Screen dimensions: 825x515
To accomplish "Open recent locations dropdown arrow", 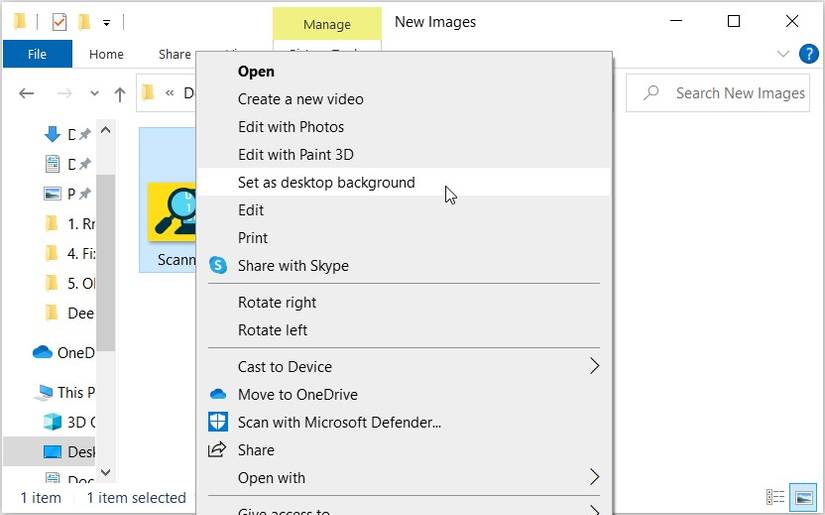I will tap(95, 93).
